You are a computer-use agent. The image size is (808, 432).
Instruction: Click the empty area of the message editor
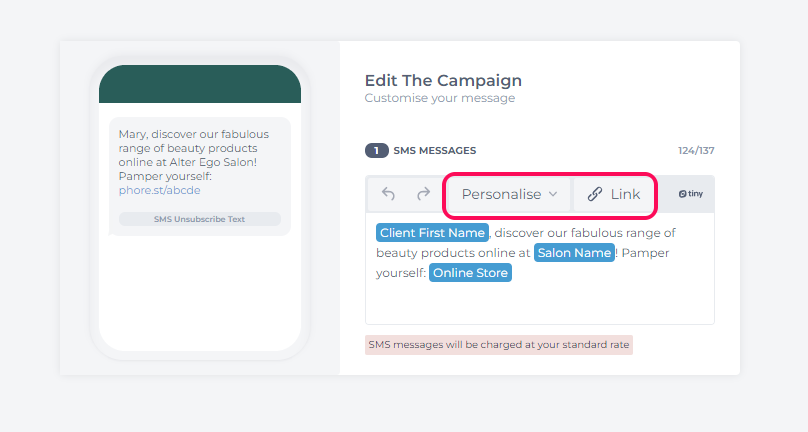540,303
